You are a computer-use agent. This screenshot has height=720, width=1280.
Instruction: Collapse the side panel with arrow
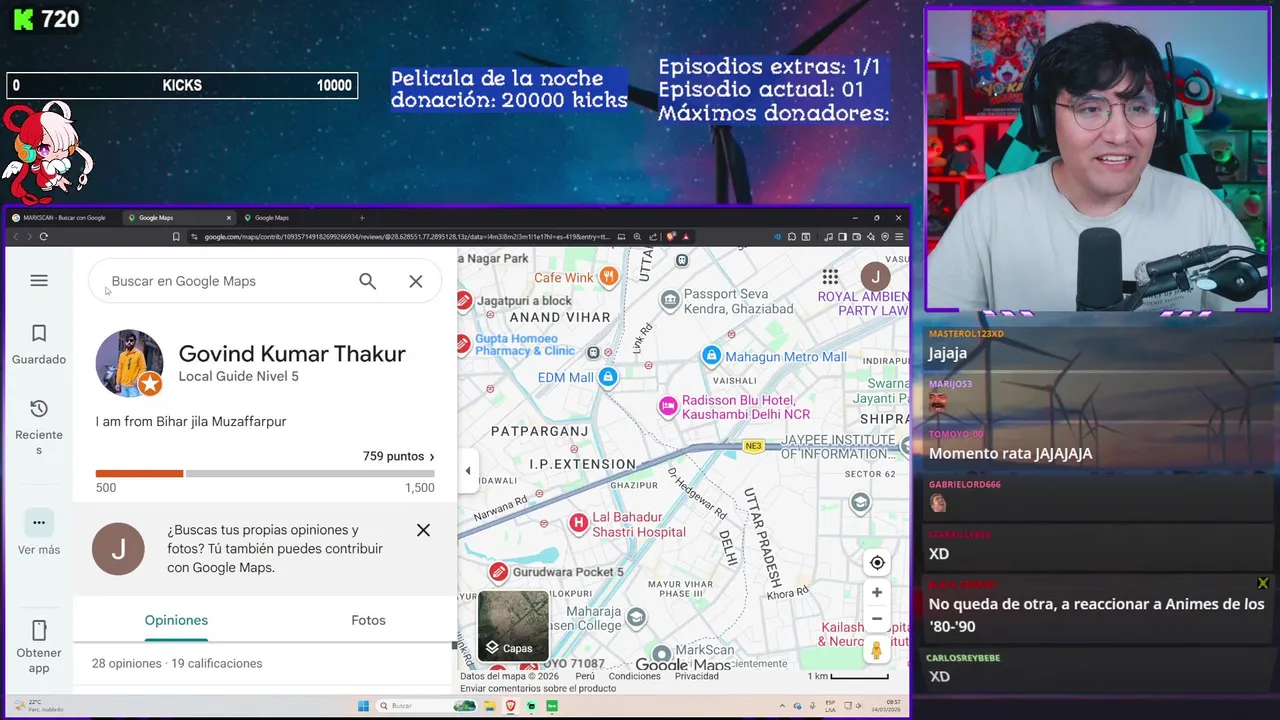(x=468, y=471)
